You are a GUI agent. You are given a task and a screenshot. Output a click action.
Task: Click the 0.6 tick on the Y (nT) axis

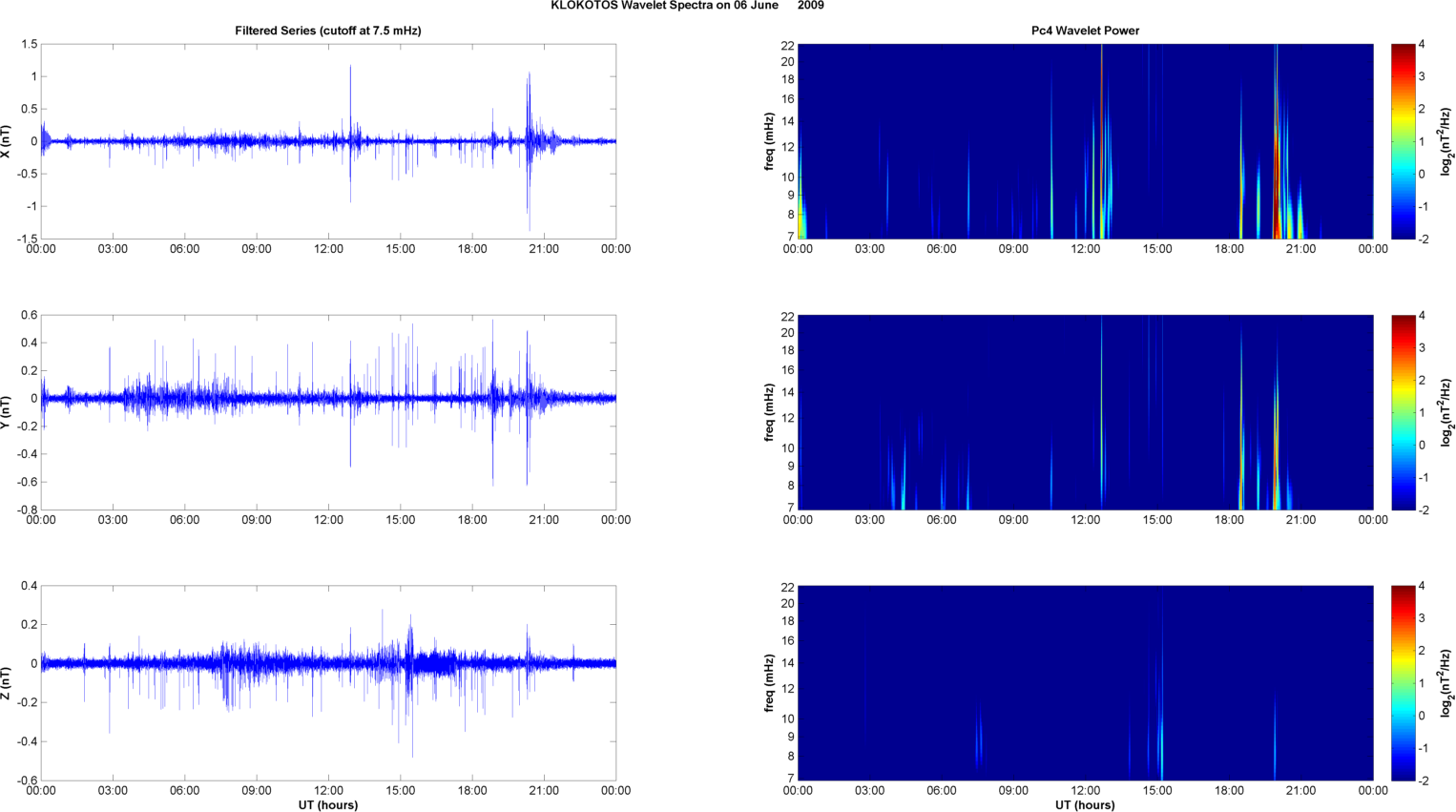click(29, 315)
